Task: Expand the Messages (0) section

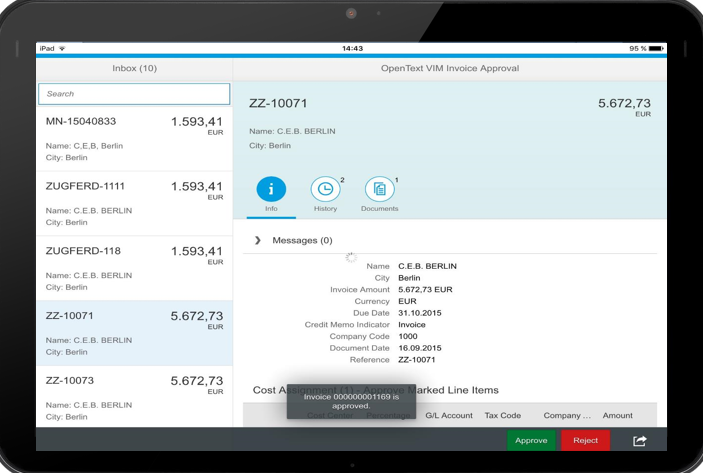Action: [x=258, y=240]
